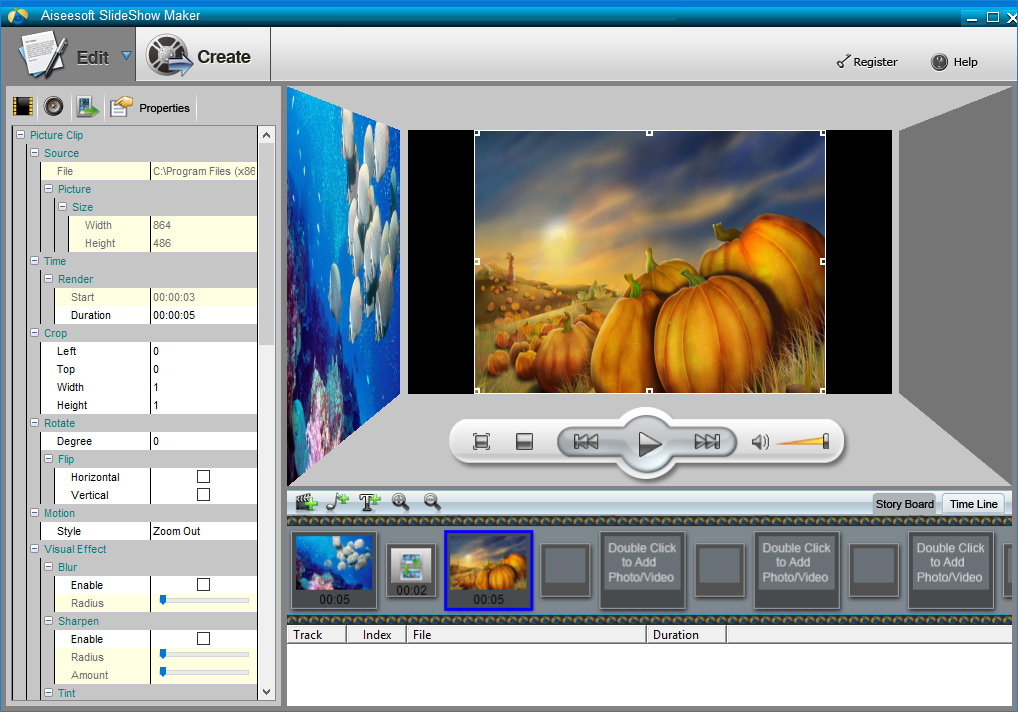The width and height of the screenshot is (1018, 712).
Task: Switch to the Create tab
Action: click(x=200, y=57)
